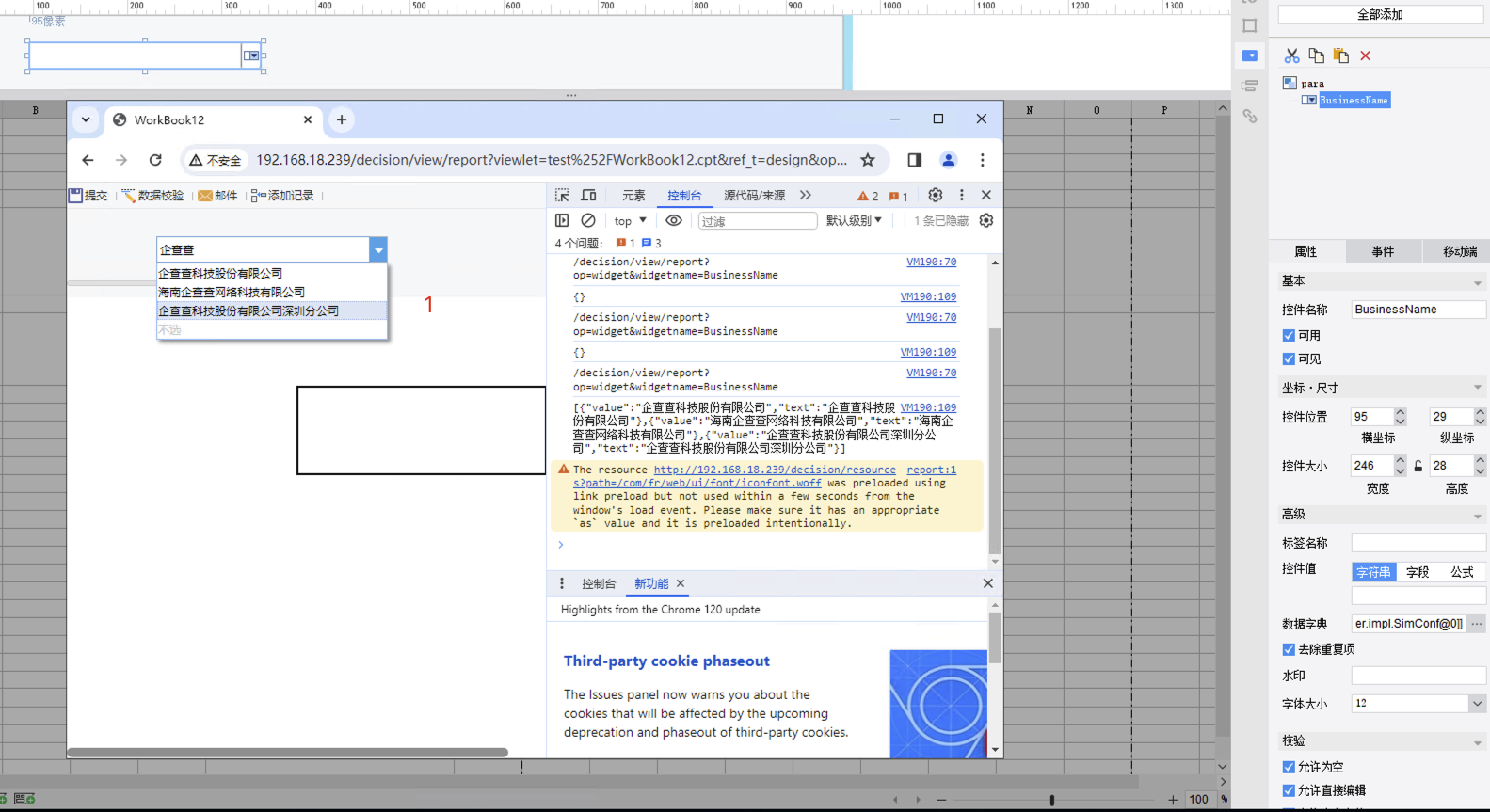Screen dimensions: 1490x812
Task: Open DevTools settings gear
Action: point(935,195)
